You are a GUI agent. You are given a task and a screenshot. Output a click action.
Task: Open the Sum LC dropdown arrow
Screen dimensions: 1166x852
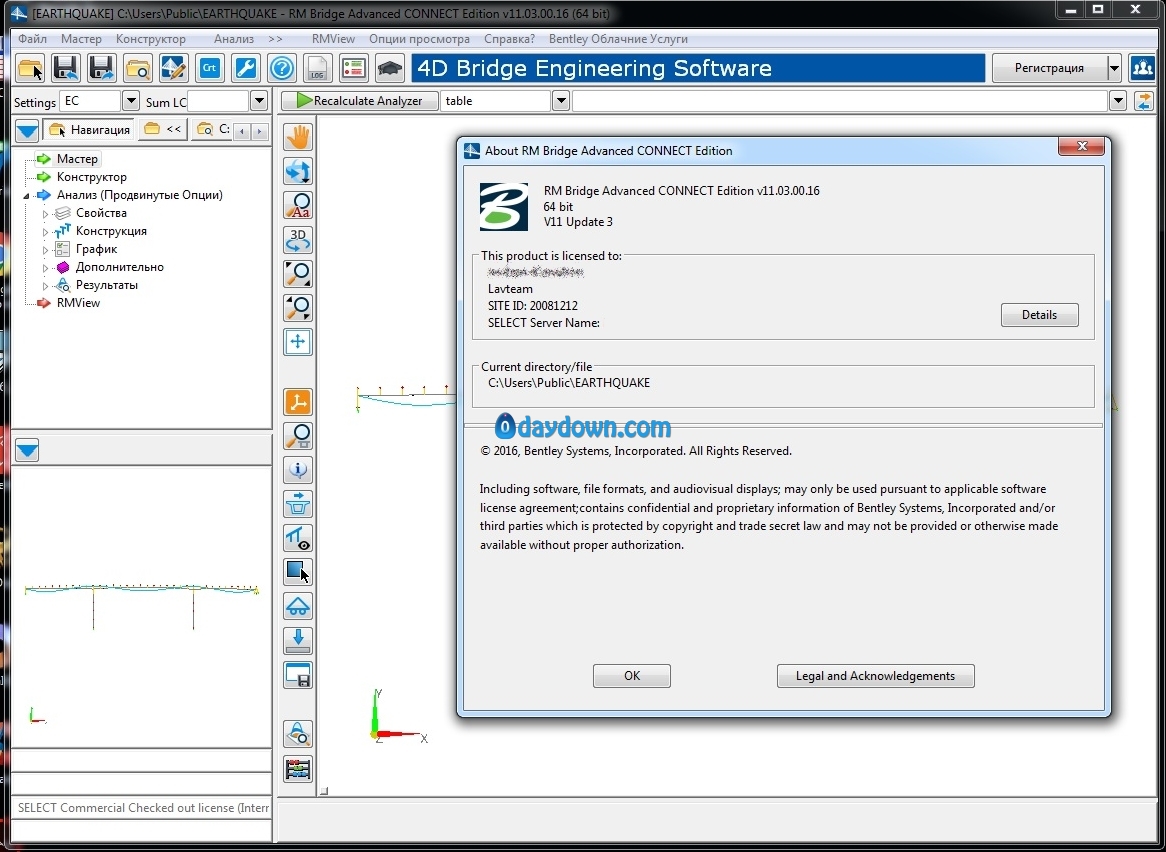click(259, 100)
